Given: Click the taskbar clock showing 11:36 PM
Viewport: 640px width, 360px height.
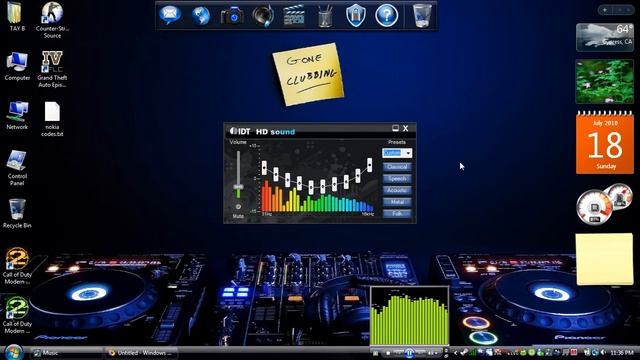Looking at the screenshot, I should point(622,353).
